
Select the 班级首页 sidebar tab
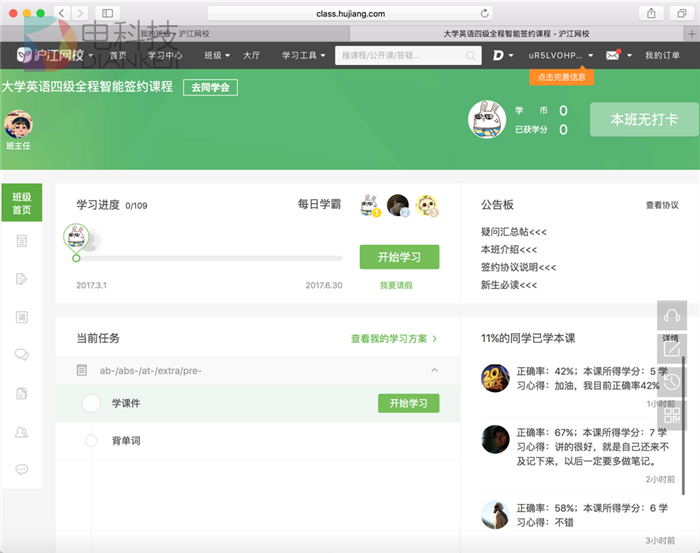21,203
